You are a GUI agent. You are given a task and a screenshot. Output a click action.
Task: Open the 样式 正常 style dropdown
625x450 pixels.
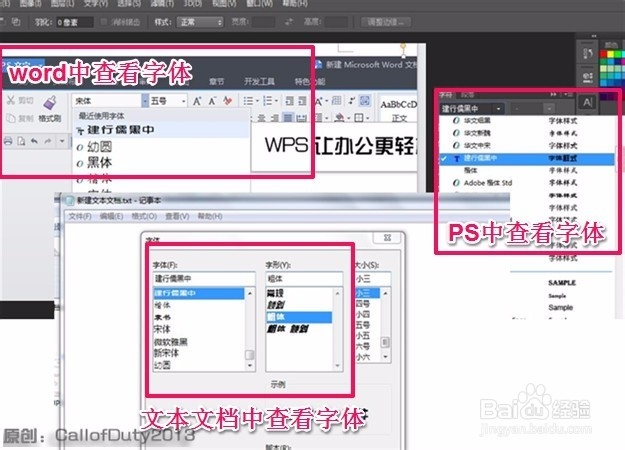coord(200,22)
